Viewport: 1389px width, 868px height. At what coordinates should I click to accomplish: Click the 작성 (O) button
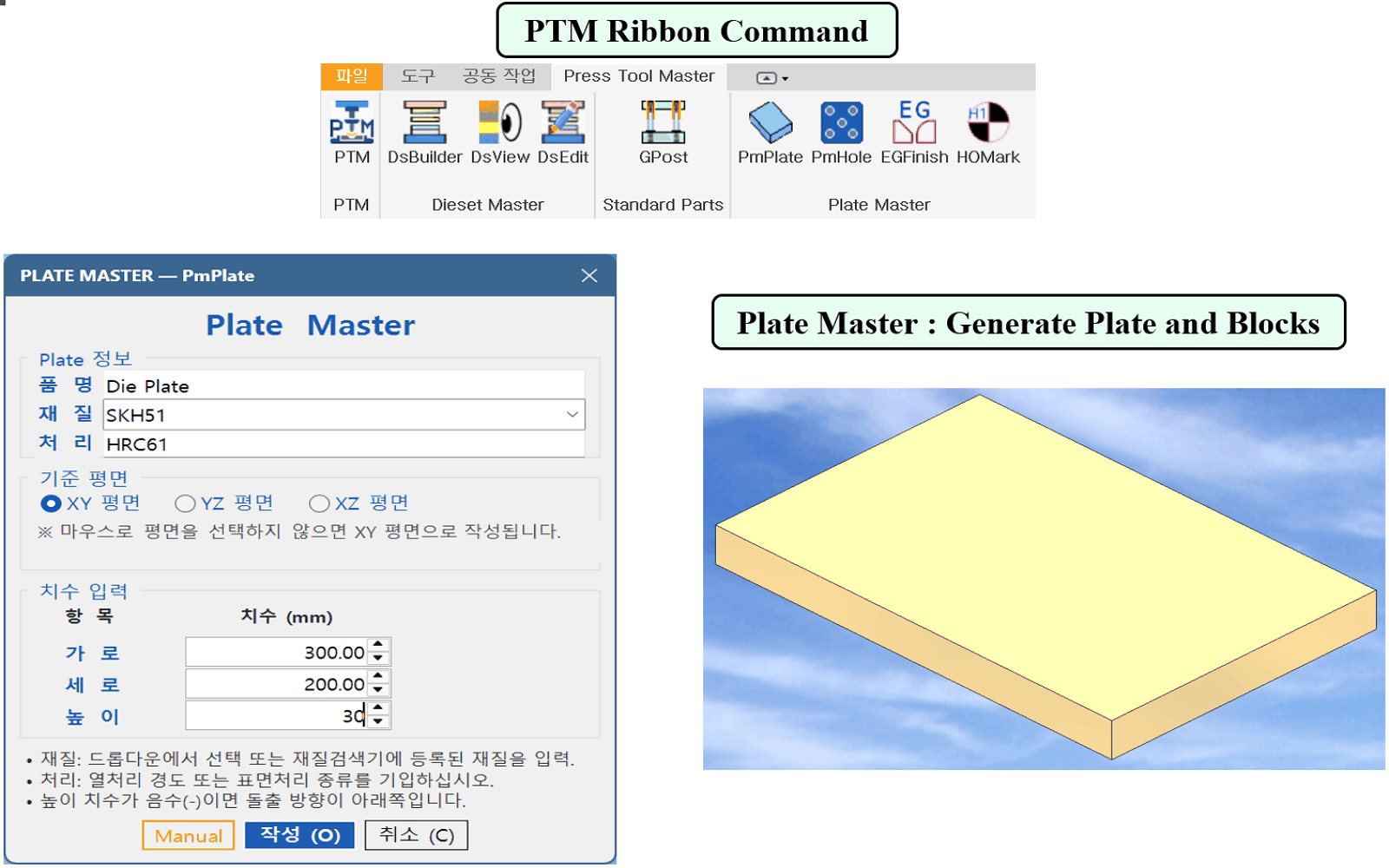[x=300, y=835]
